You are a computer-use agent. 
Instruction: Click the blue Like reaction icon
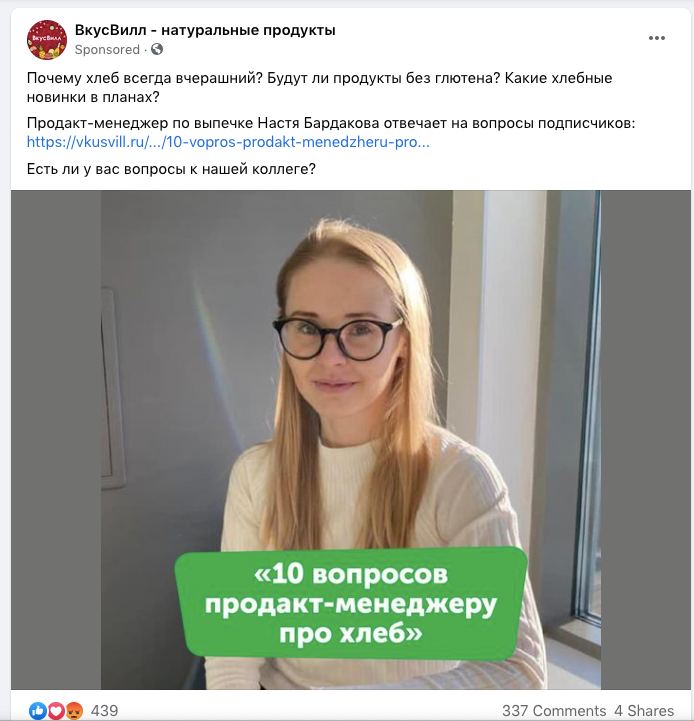[38, 711]
